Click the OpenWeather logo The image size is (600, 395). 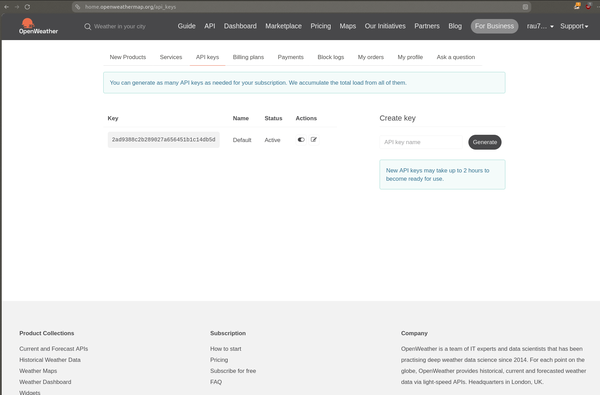click(x=38, y=26)
